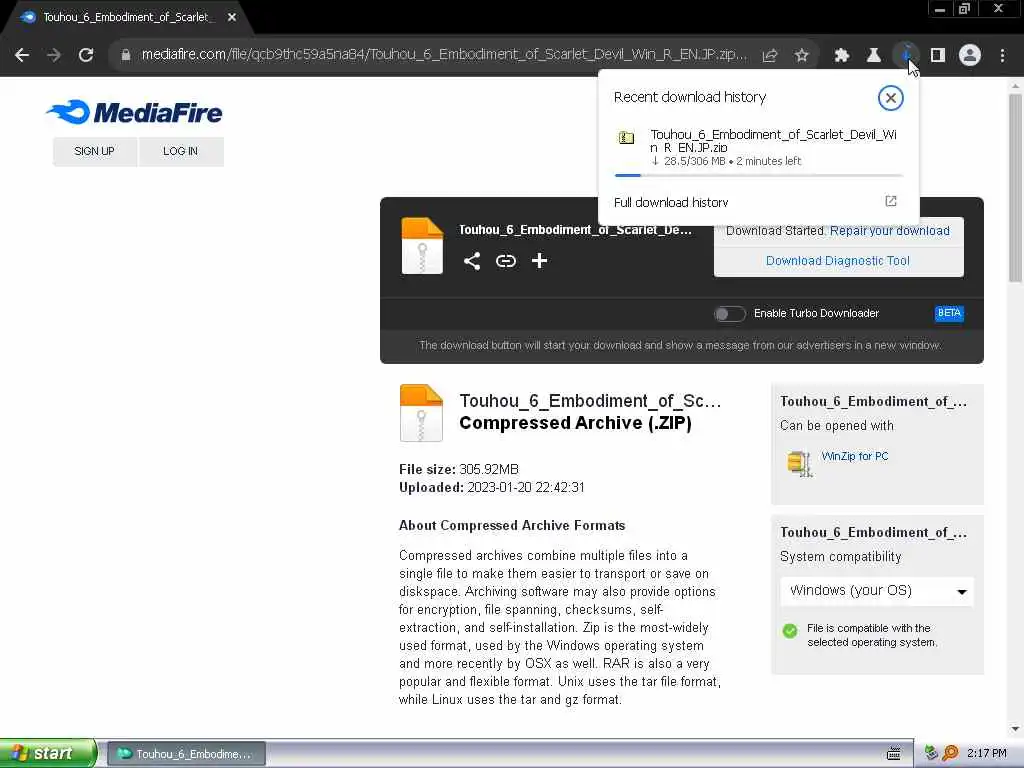Image resolution: width=1024 pixels, height=768 pixels.
Task: Open the Chrome three-dot menu
Action: point(1002,56)
